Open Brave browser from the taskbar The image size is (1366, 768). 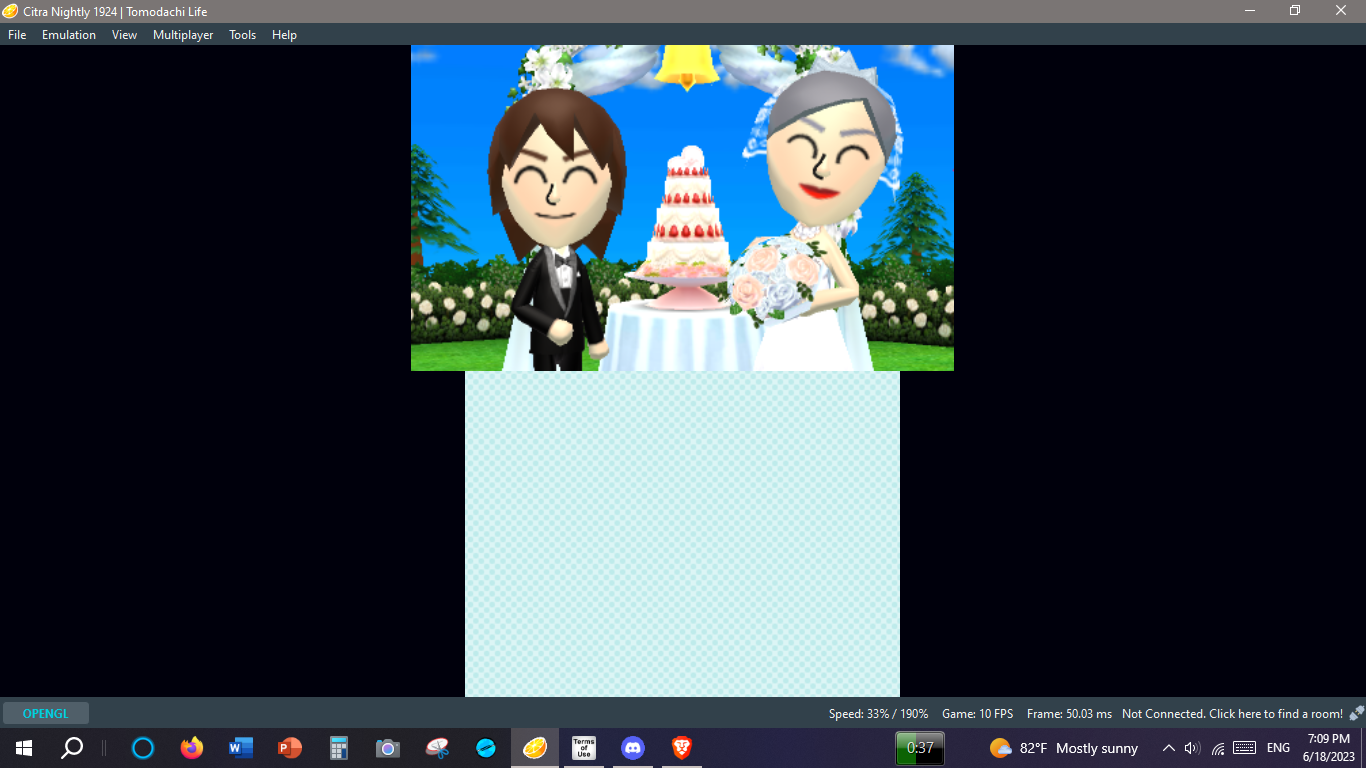coord(682,748)
